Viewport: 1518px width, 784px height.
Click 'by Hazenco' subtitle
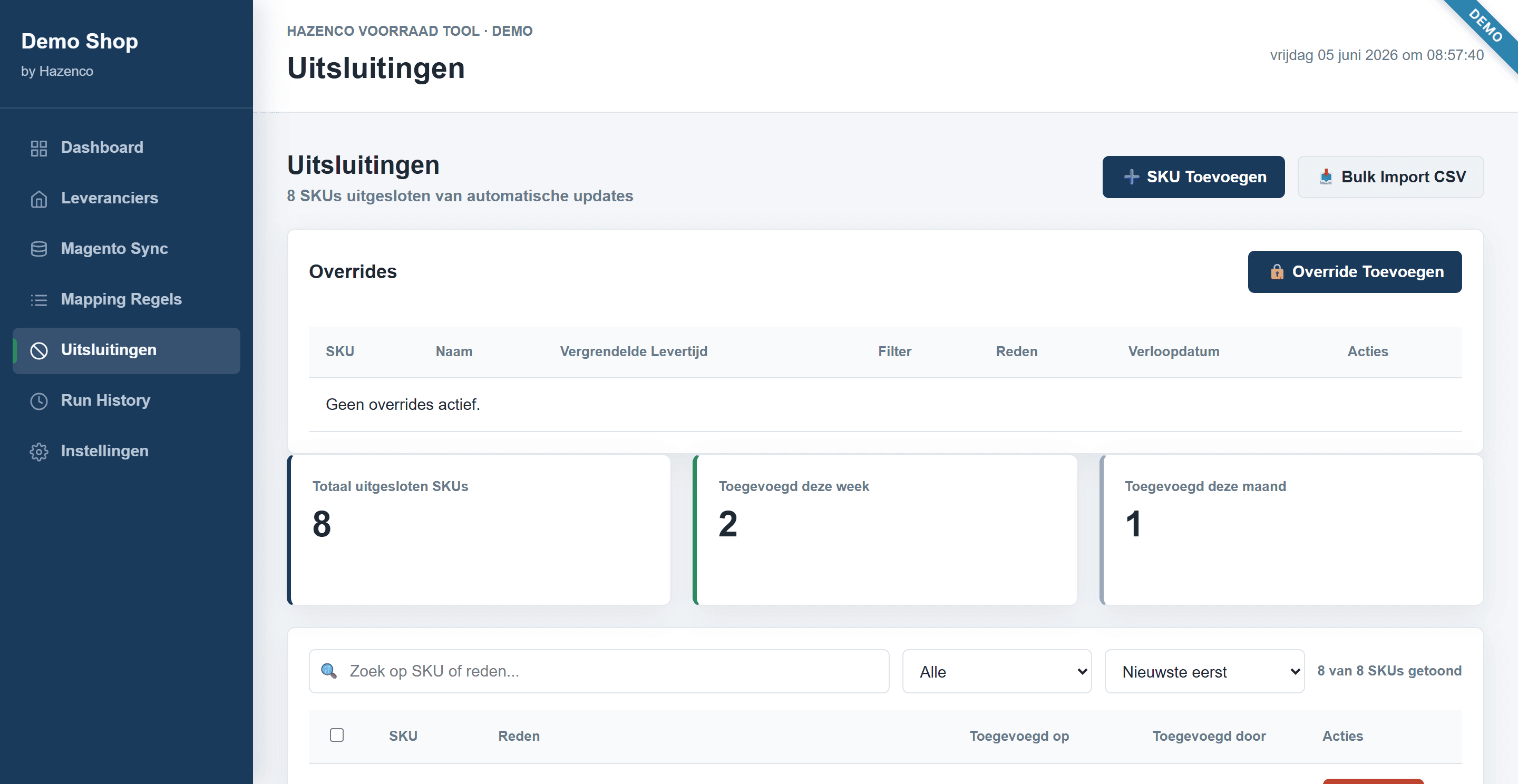pos(57,71)
